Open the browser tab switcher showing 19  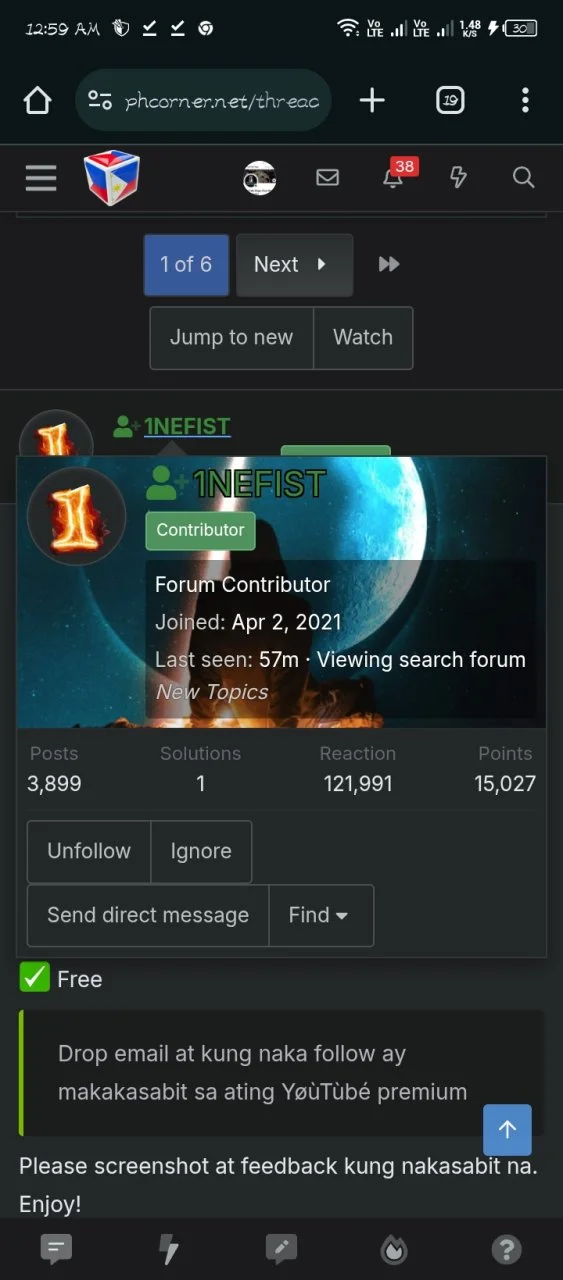click(x=450, y=100)
